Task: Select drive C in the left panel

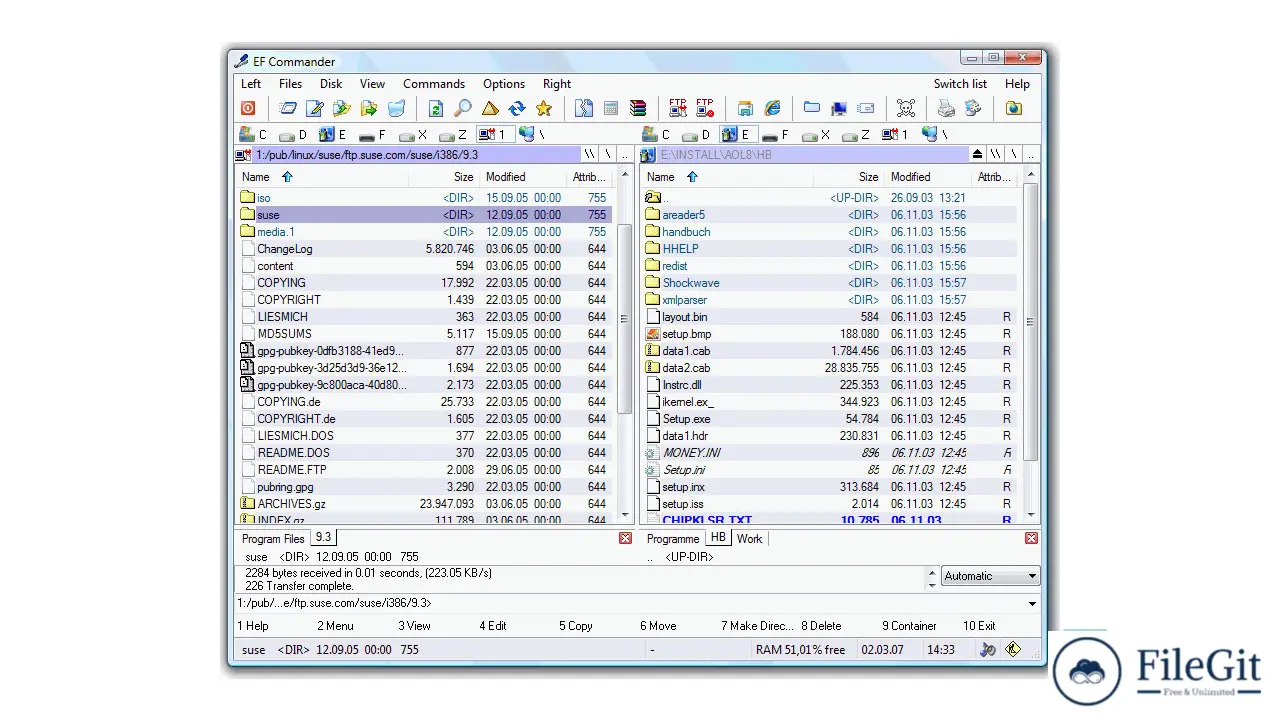Action: (253, 135)
